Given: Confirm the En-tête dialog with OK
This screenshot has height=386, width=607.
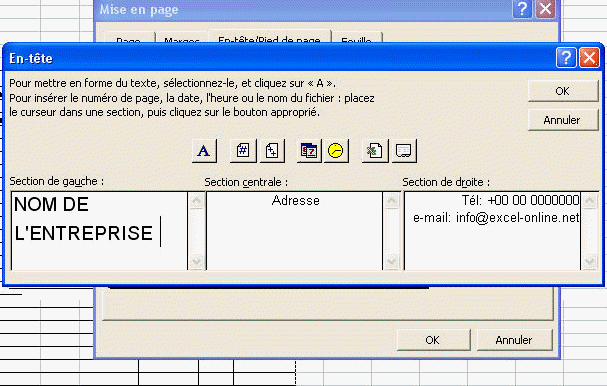Looking at the screenshot, I should pos(563,91).
